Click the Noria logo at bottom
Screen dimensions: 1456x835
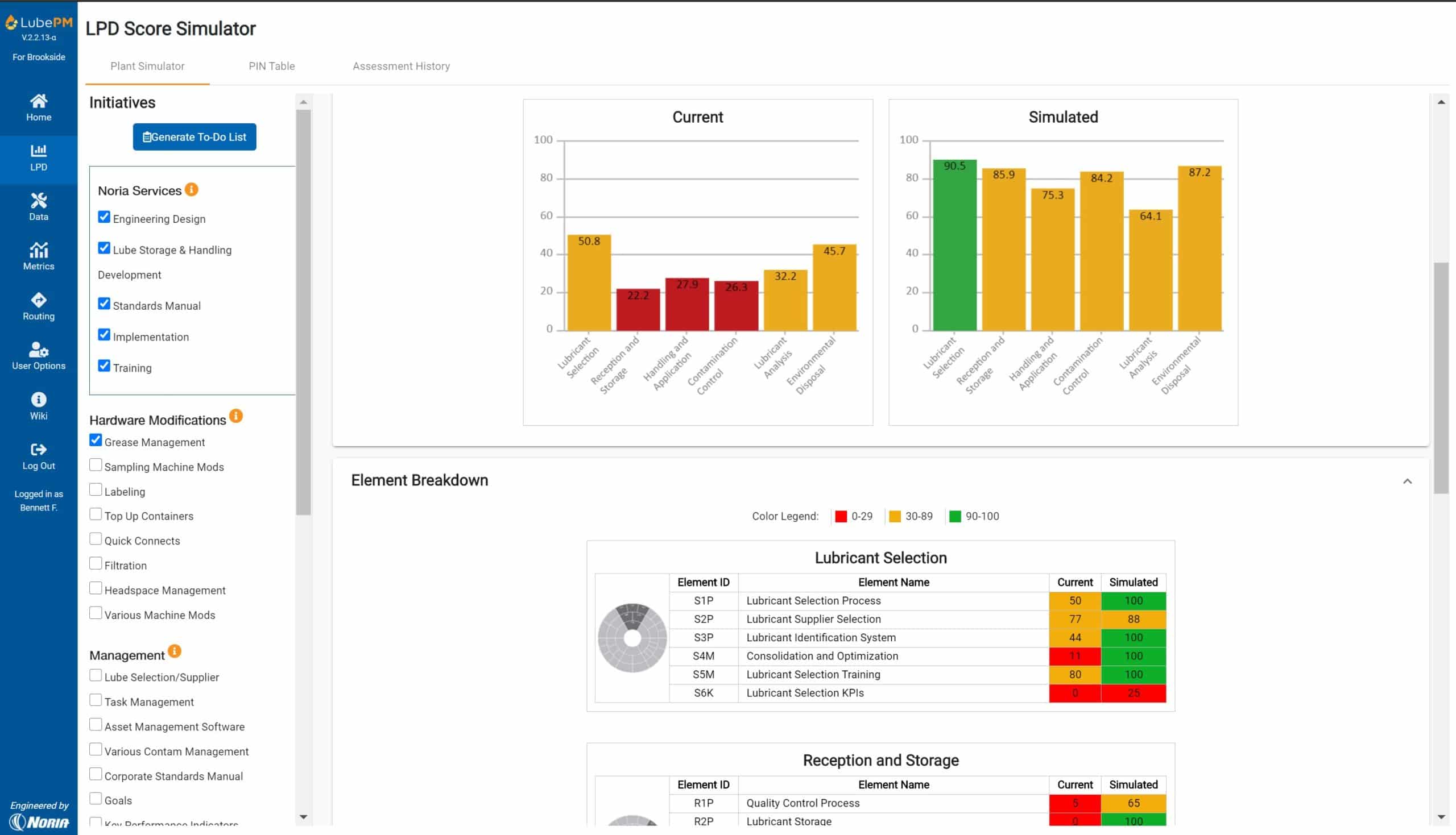click(39, 822)
